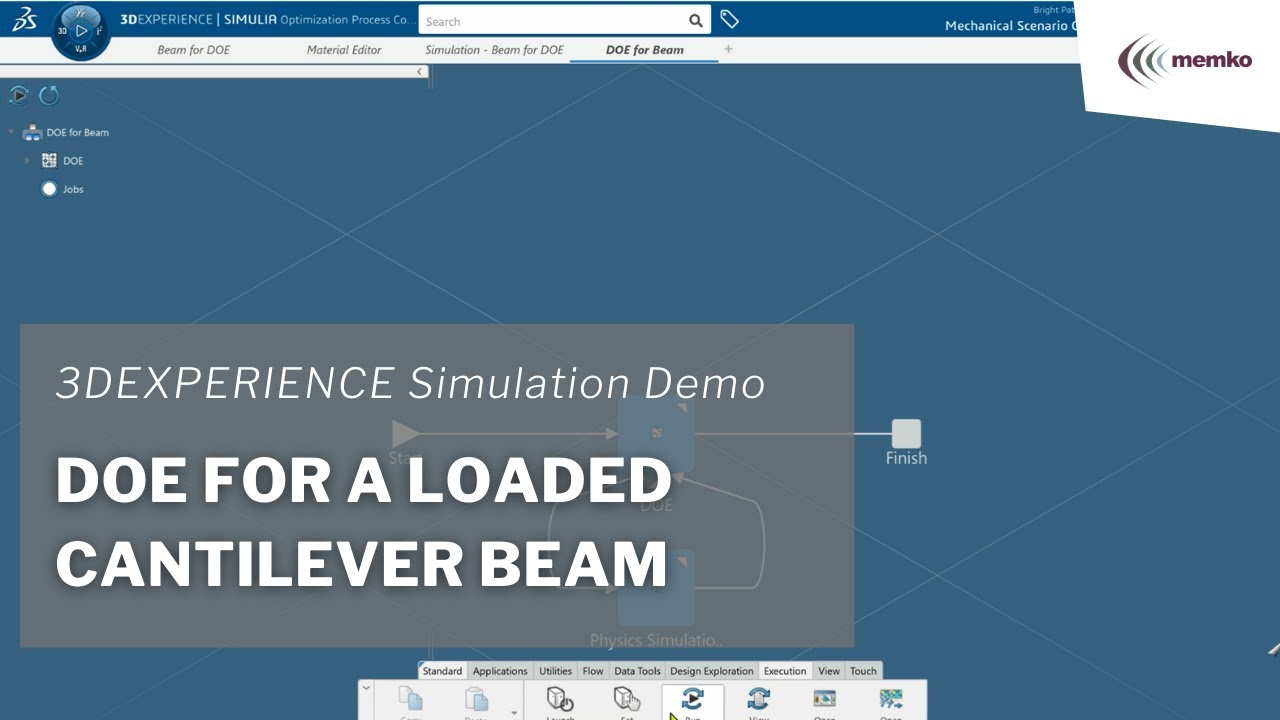Select the DOE for Beam tab
Image resolution: width=1280 pixels, height=720 pixels.
[645, 50]
